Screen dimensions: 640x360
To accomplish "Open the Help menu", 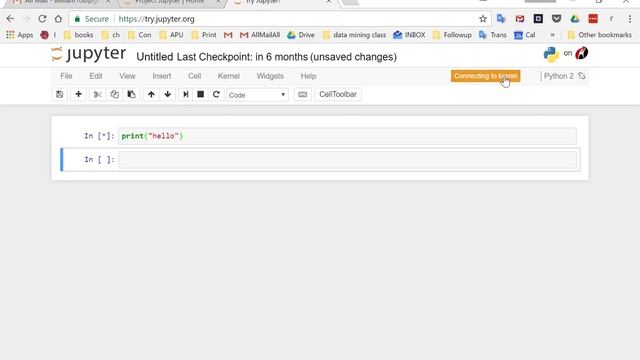I will (308, 76).
